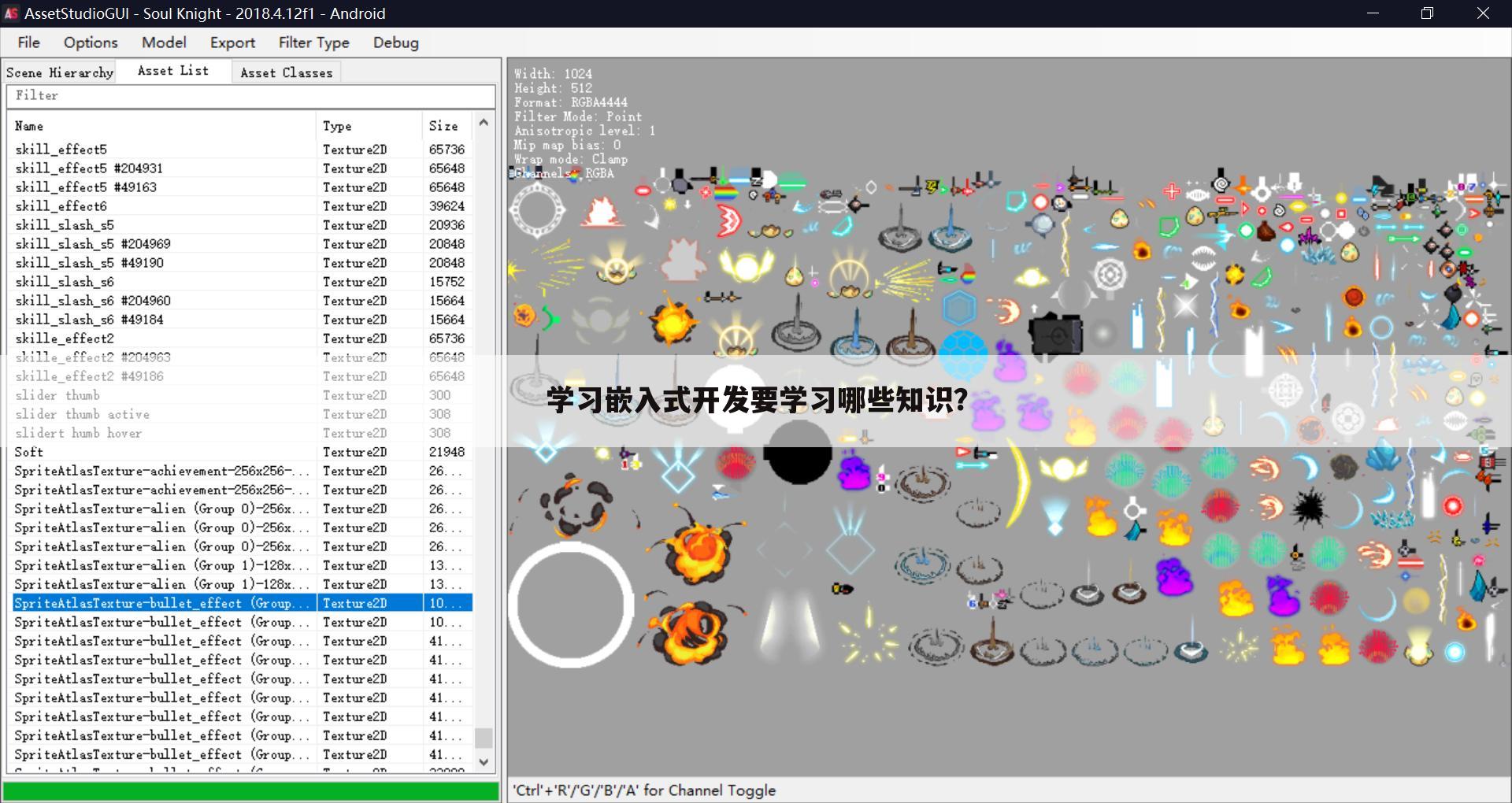Click the Type column header
1512x803 pixels.
coord(337,126)
